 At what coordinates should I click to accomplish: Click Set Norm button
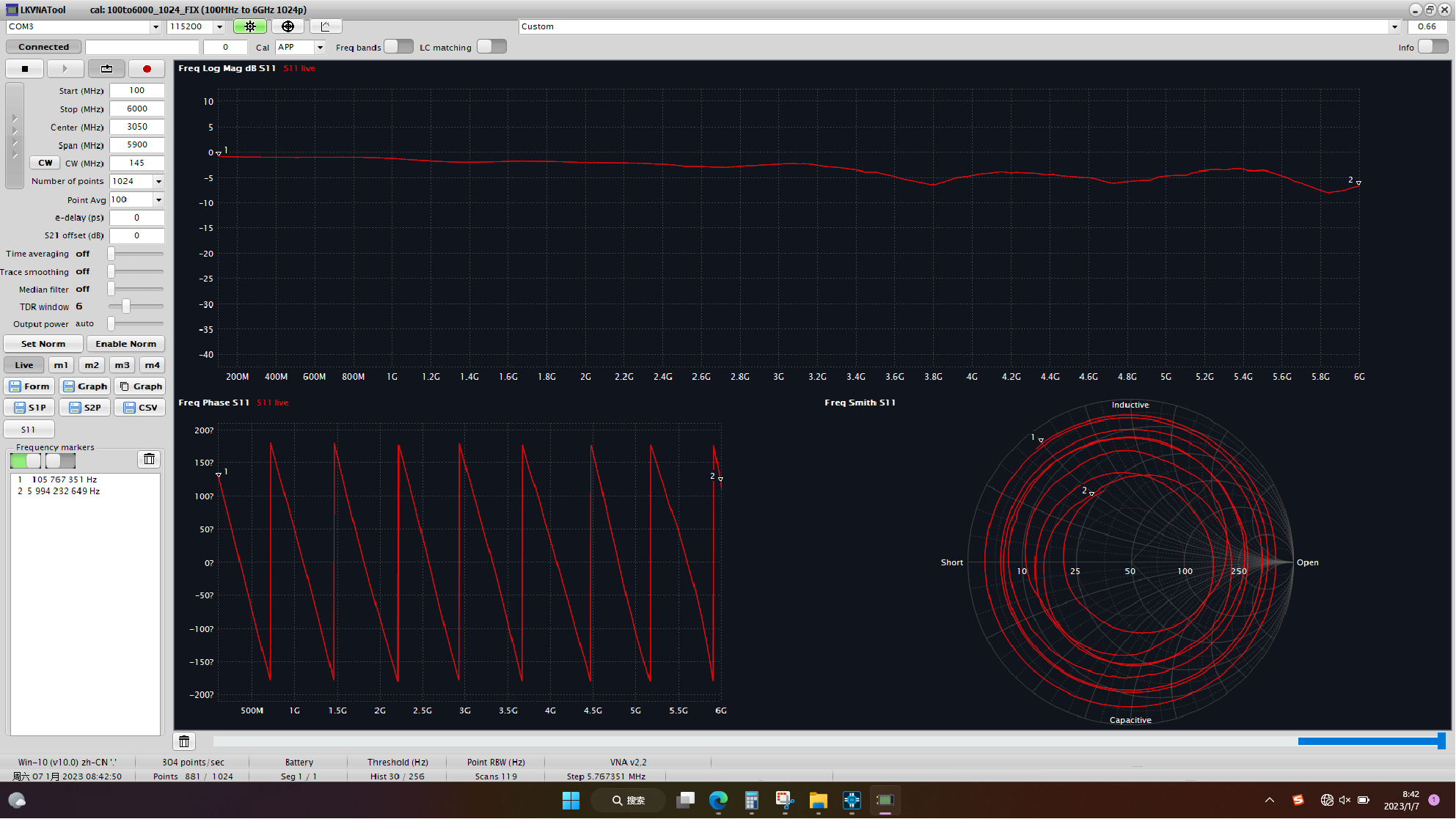point(43,344)
